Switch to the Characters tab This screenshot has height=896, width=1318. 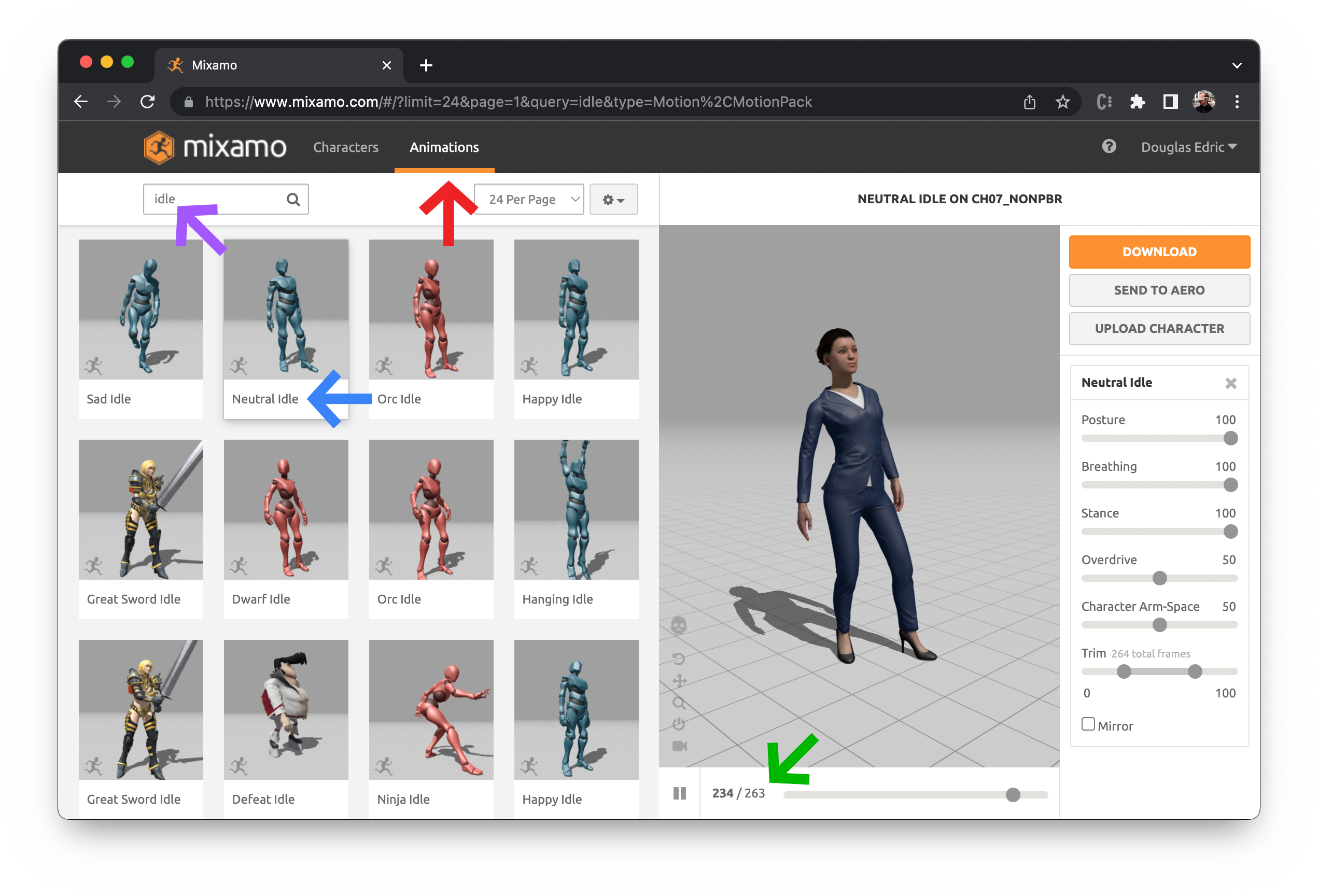click(345, 147)
